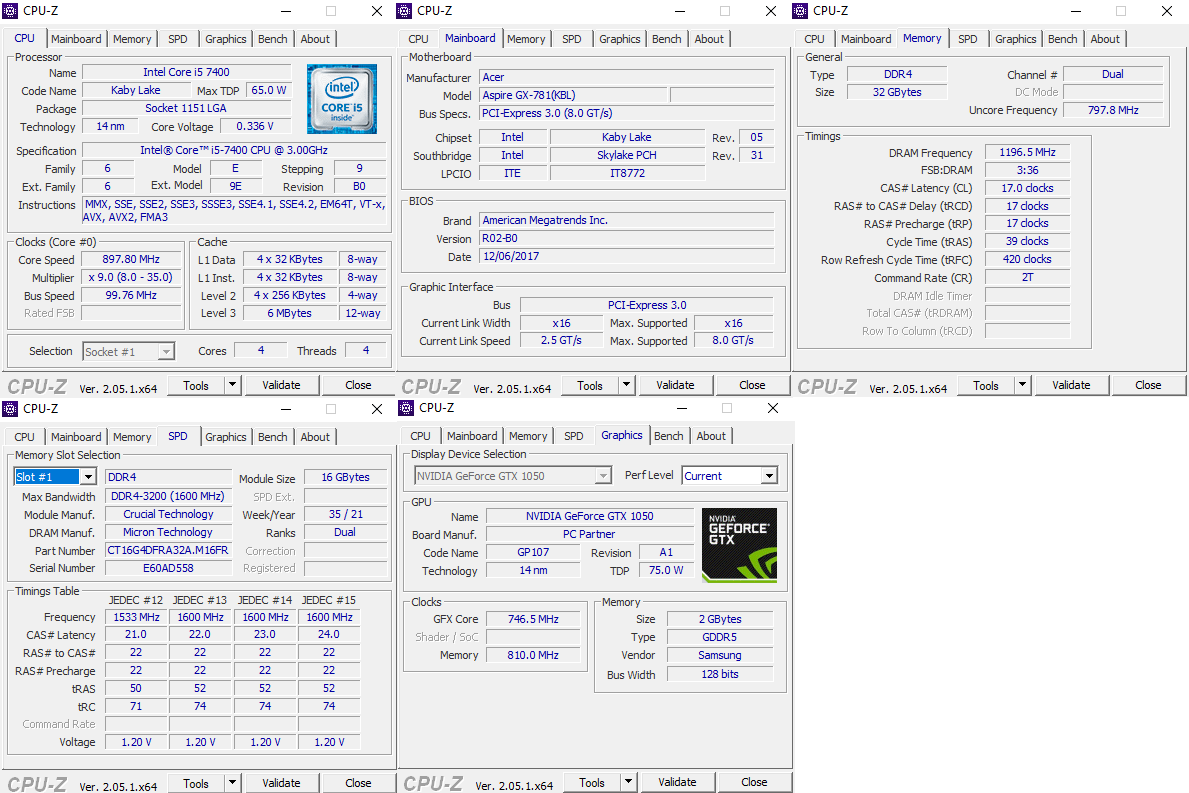Click the 32 GBytes memory size value
Image resolution: width=1189 pixels, height=793 pixels.
pos(897,92)
